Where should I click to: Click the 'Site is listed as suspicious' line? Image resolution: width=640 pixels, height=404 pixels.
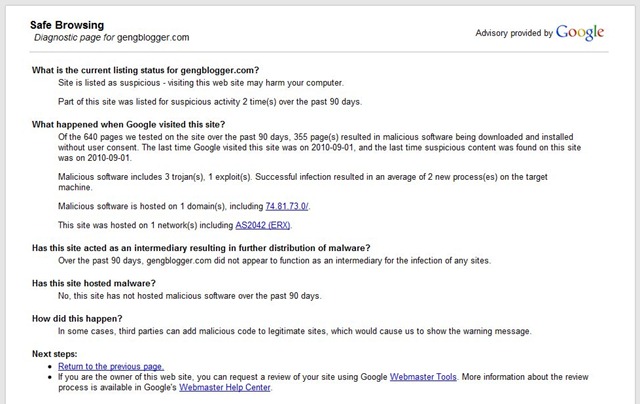[x=201, y=83]
